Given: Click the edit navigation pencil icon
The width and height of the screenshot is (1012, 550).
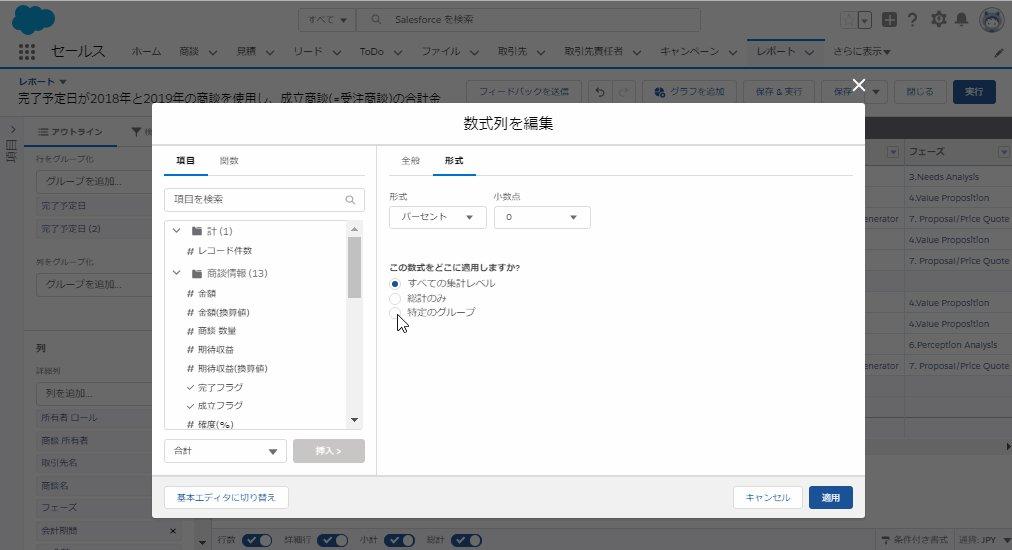Looking at the screenshot, I should (x=998, y=53).
